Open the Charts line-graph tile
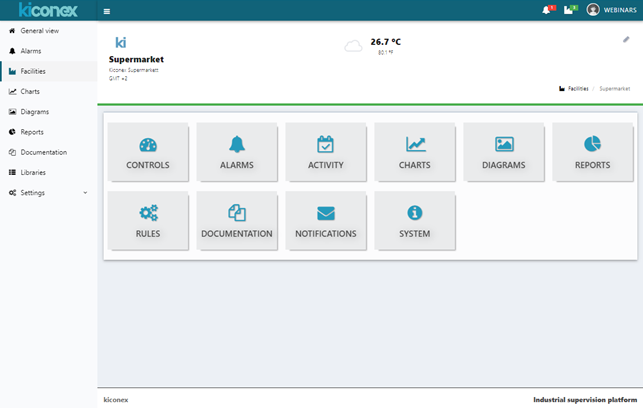This screenshot has height=408, width=643. pyautogui.click(x=415, y=151)
